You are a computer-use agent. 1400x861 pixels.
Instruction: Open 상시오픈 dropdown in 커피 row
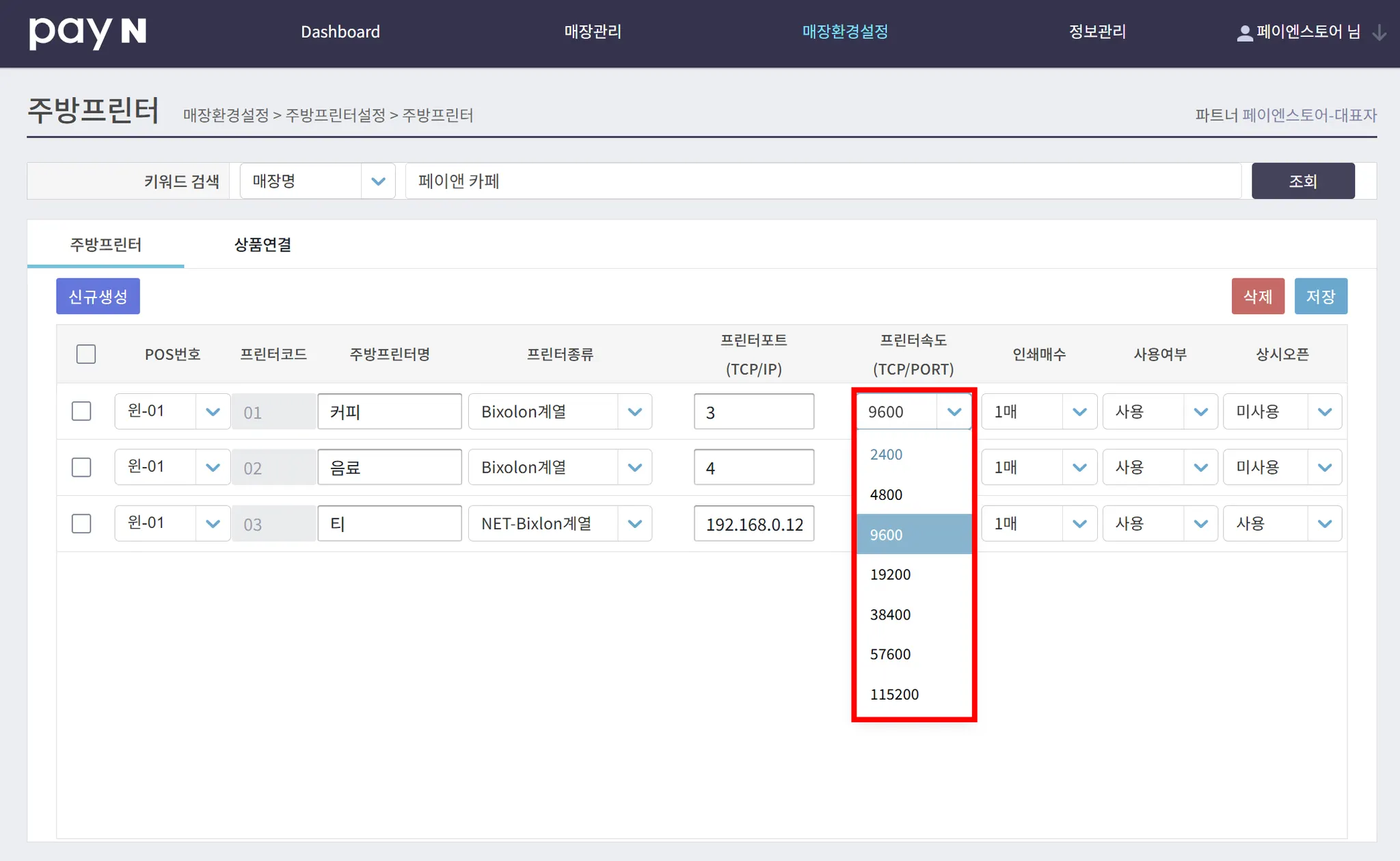click(x=1324, y=412)
